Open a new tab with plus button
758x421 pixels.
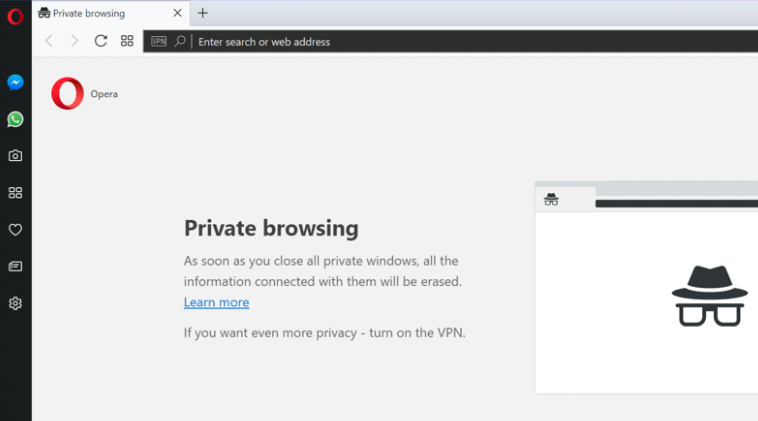click(203, 14)
